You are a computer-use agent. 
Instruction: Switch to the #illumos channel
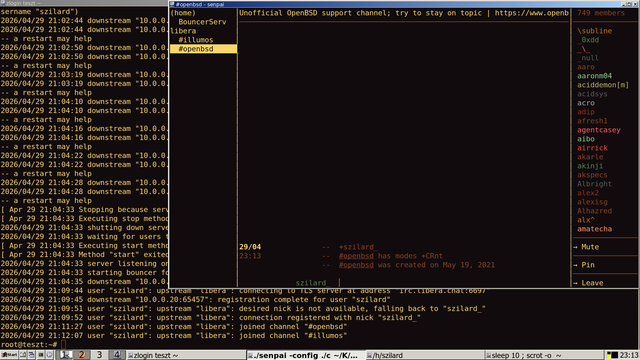pyautogui.click(x=196, y=40)
